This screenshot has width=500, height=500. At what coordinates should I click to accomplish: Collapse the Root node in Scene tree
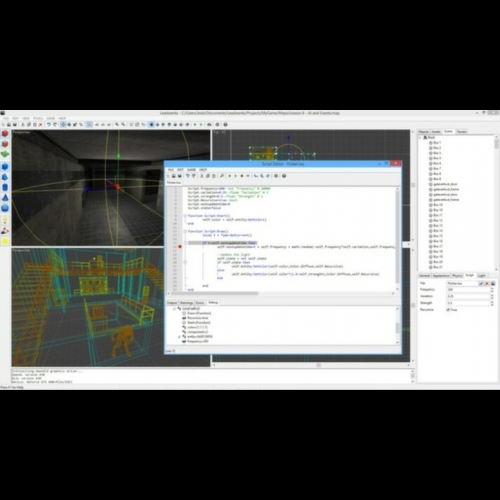coord(420,137)
